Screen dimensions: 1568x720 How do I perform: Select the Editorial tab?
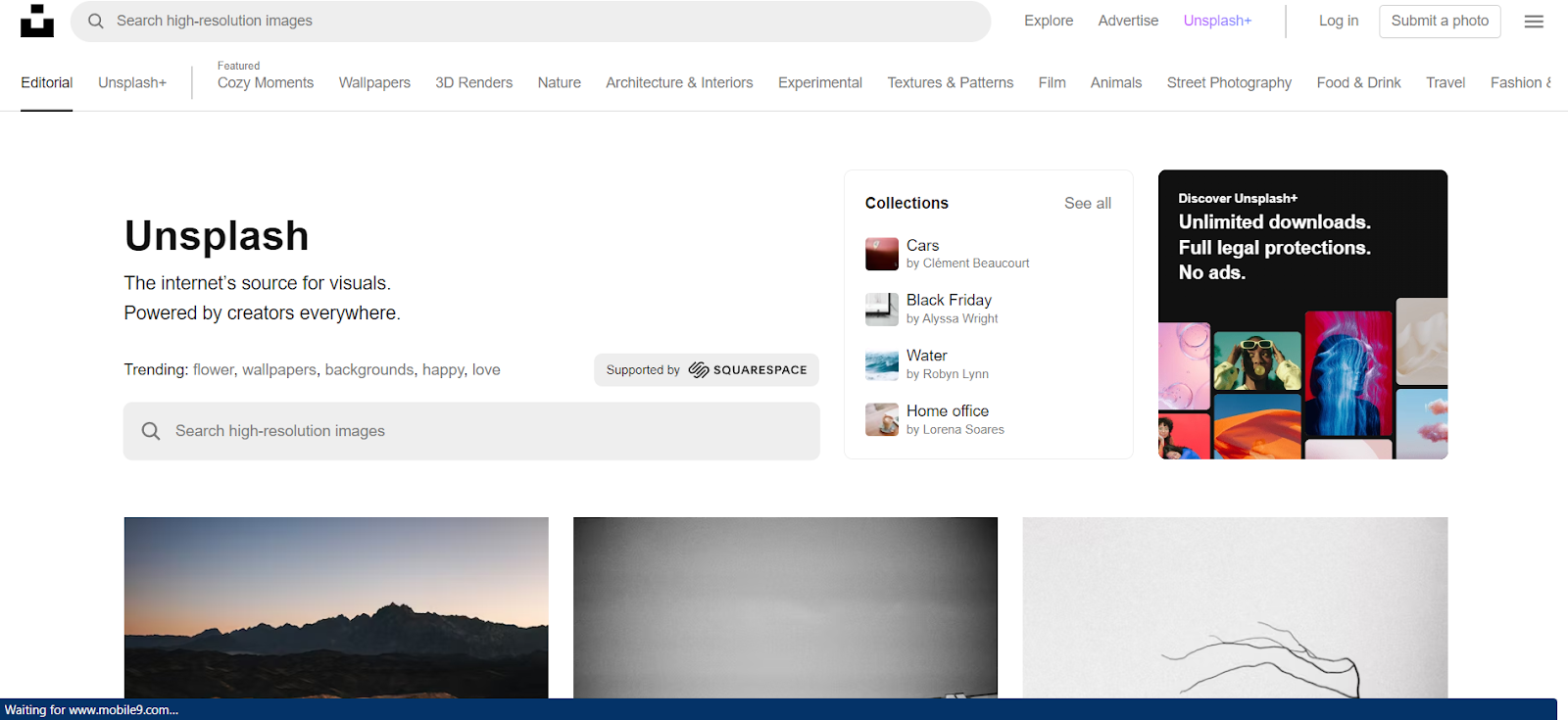pyautogui.click(x=47, y=82)
